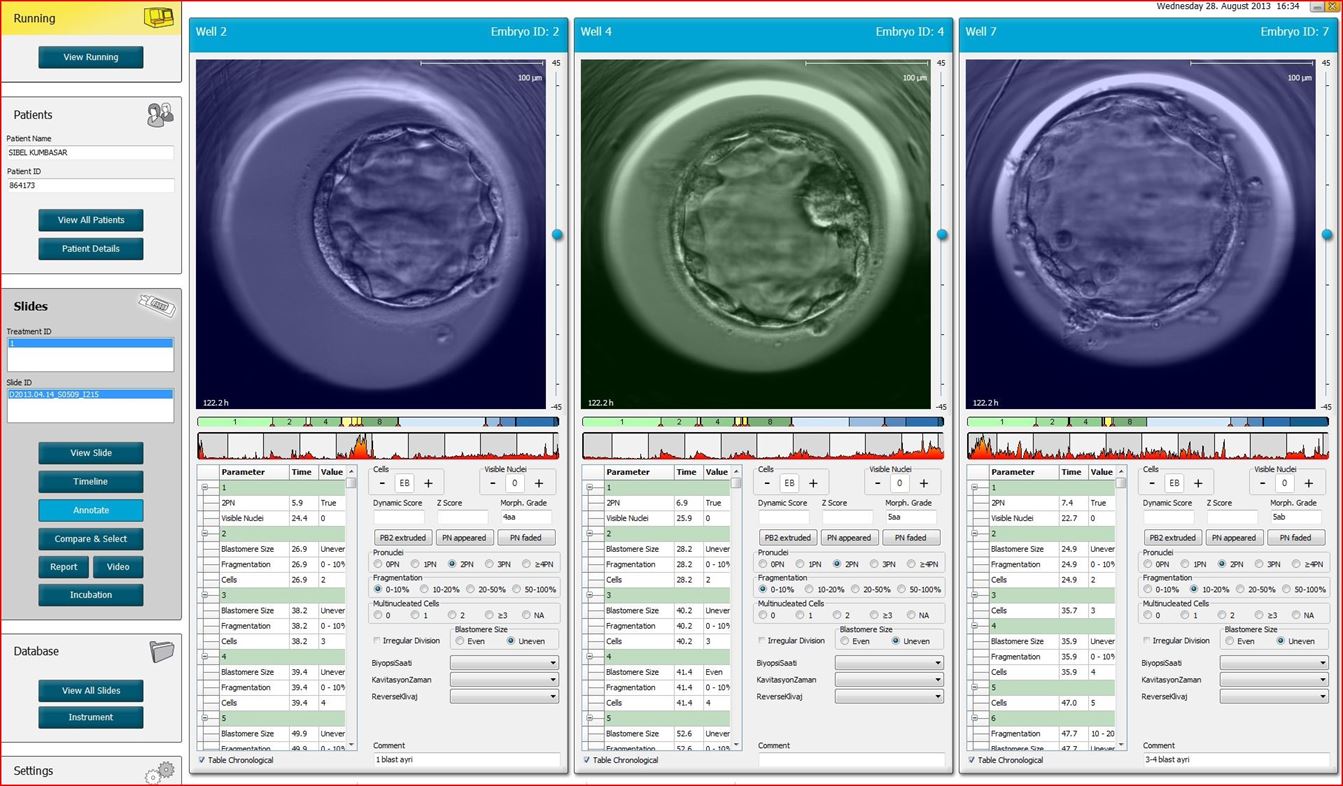
Task: Select Even blastomere size in Well 7
Action: [x=1231, y=641]
